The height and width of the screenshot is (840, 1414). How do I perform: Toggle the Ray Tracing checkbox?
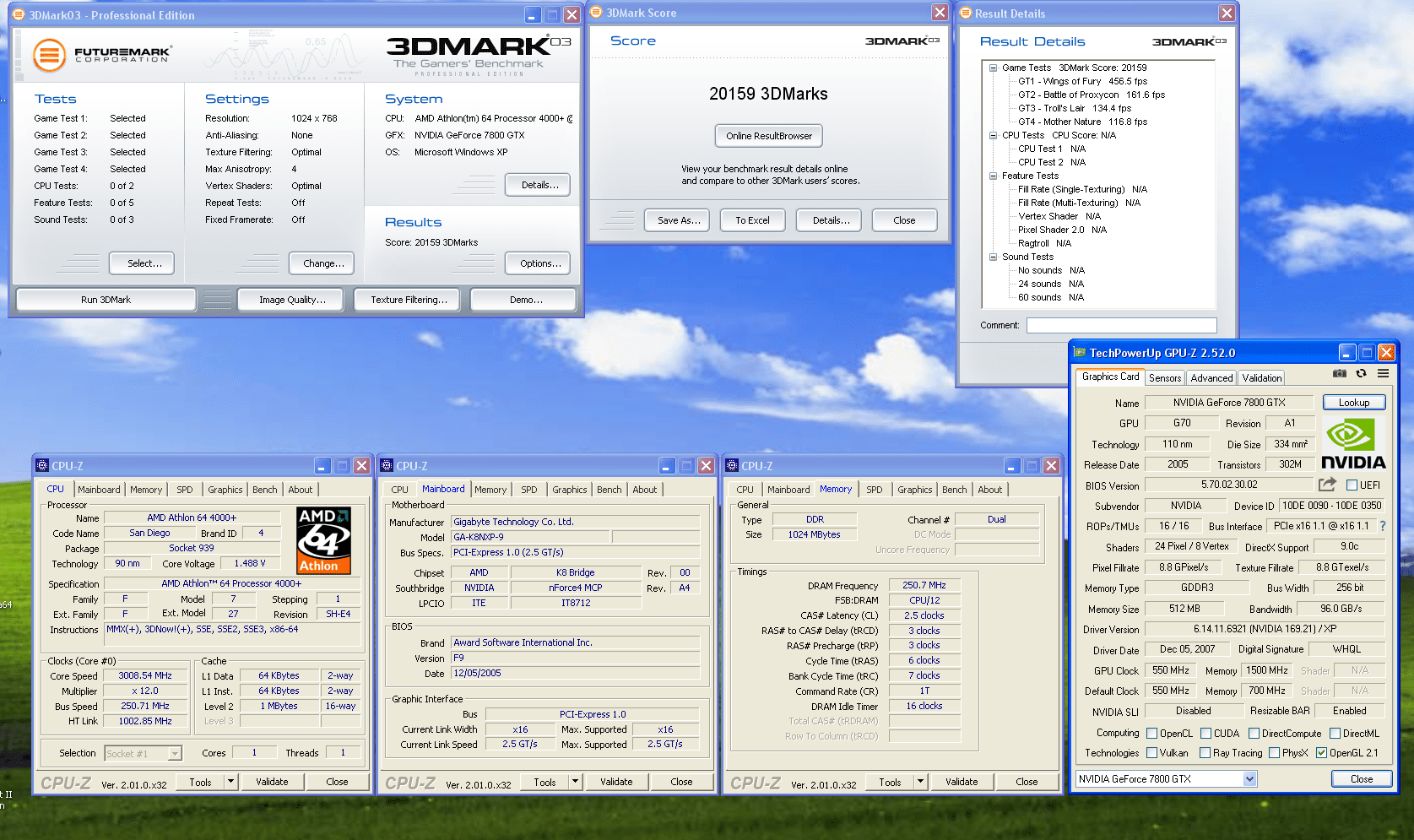coord(1205,753)
